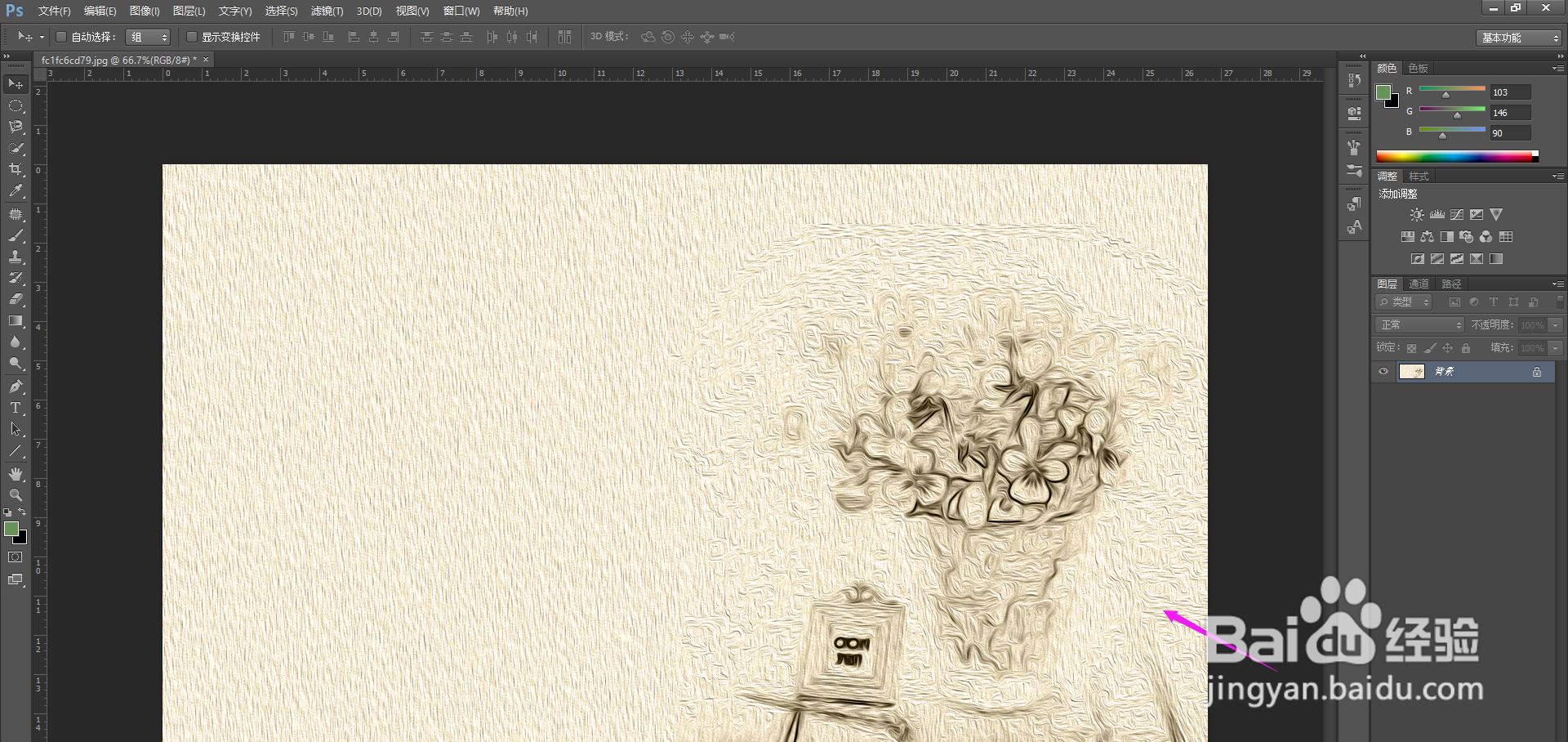
Task: Select the Clone Stamp tool
Action: pos(16,257)
